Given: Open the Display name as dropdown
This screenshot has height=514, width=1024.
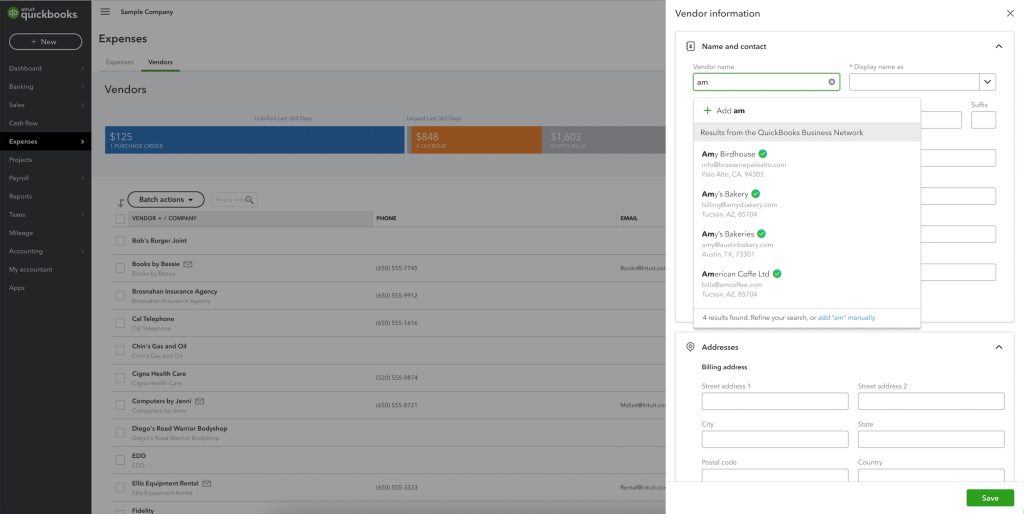Looking at the screenshot, I should 987,82.
